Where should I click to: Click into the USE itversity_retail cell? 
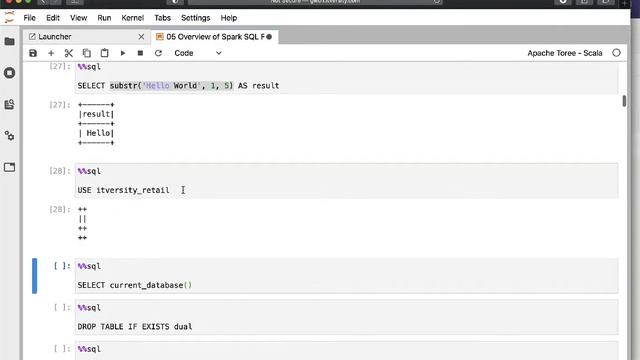coord(347,181)
